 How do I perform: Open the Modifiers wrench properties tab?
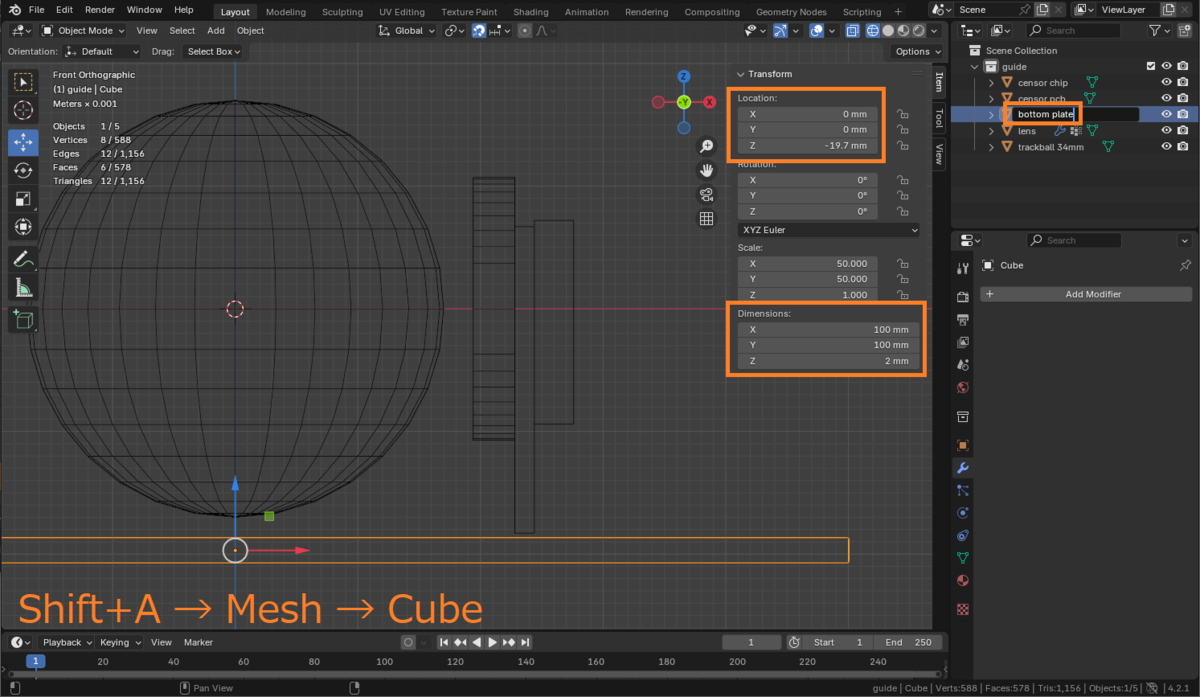tap(963, 468)
